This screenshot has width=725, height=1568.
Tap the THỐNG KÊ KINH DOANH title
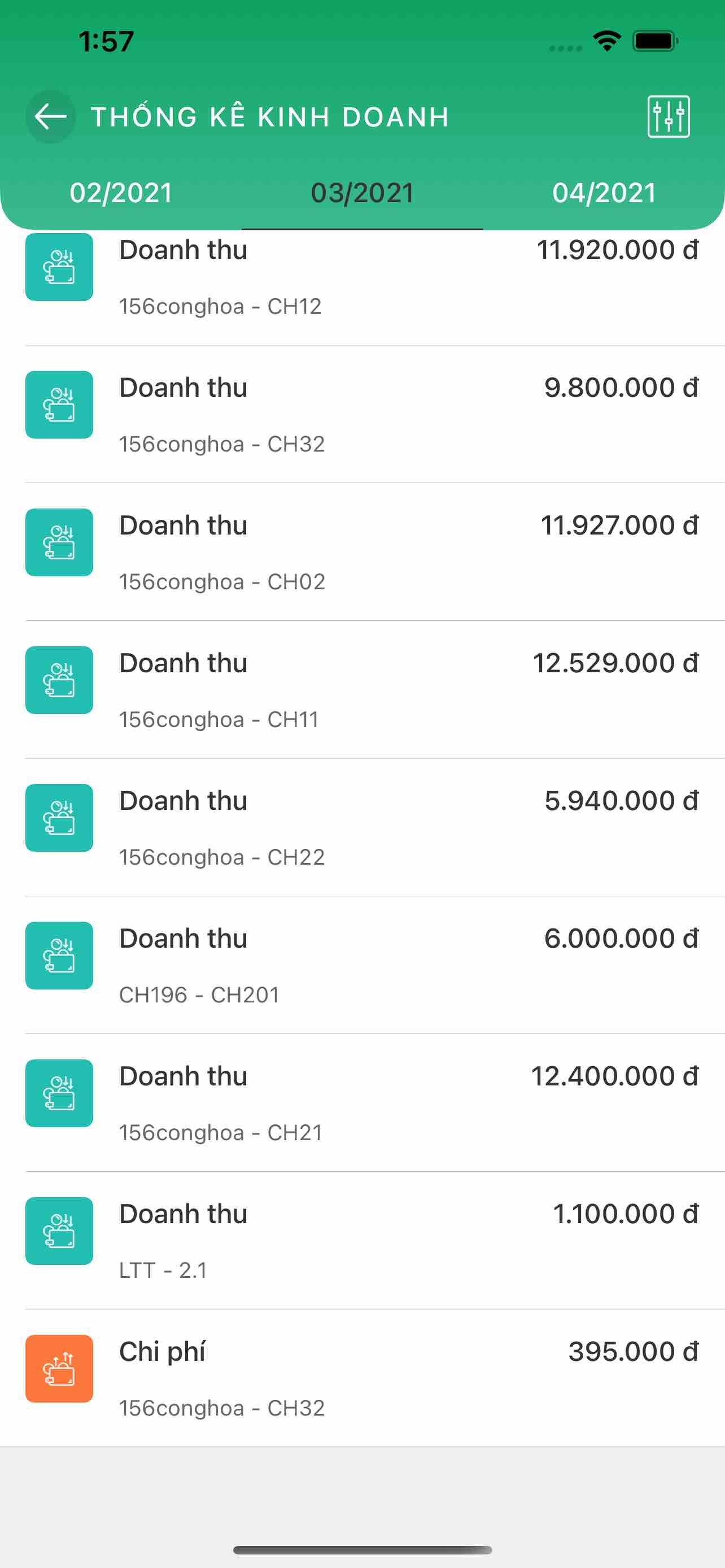[x=270, y=117]
